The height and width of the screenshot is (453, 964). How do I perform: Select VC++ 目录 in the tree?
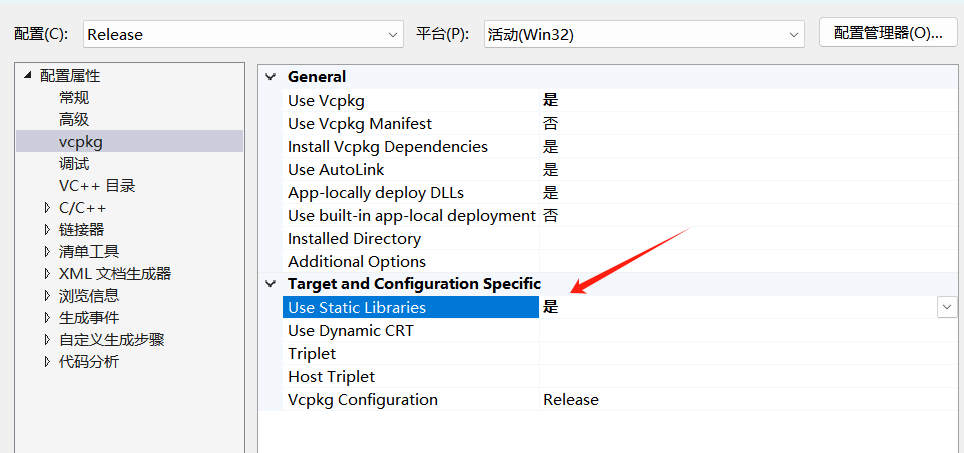pos(97,186)
